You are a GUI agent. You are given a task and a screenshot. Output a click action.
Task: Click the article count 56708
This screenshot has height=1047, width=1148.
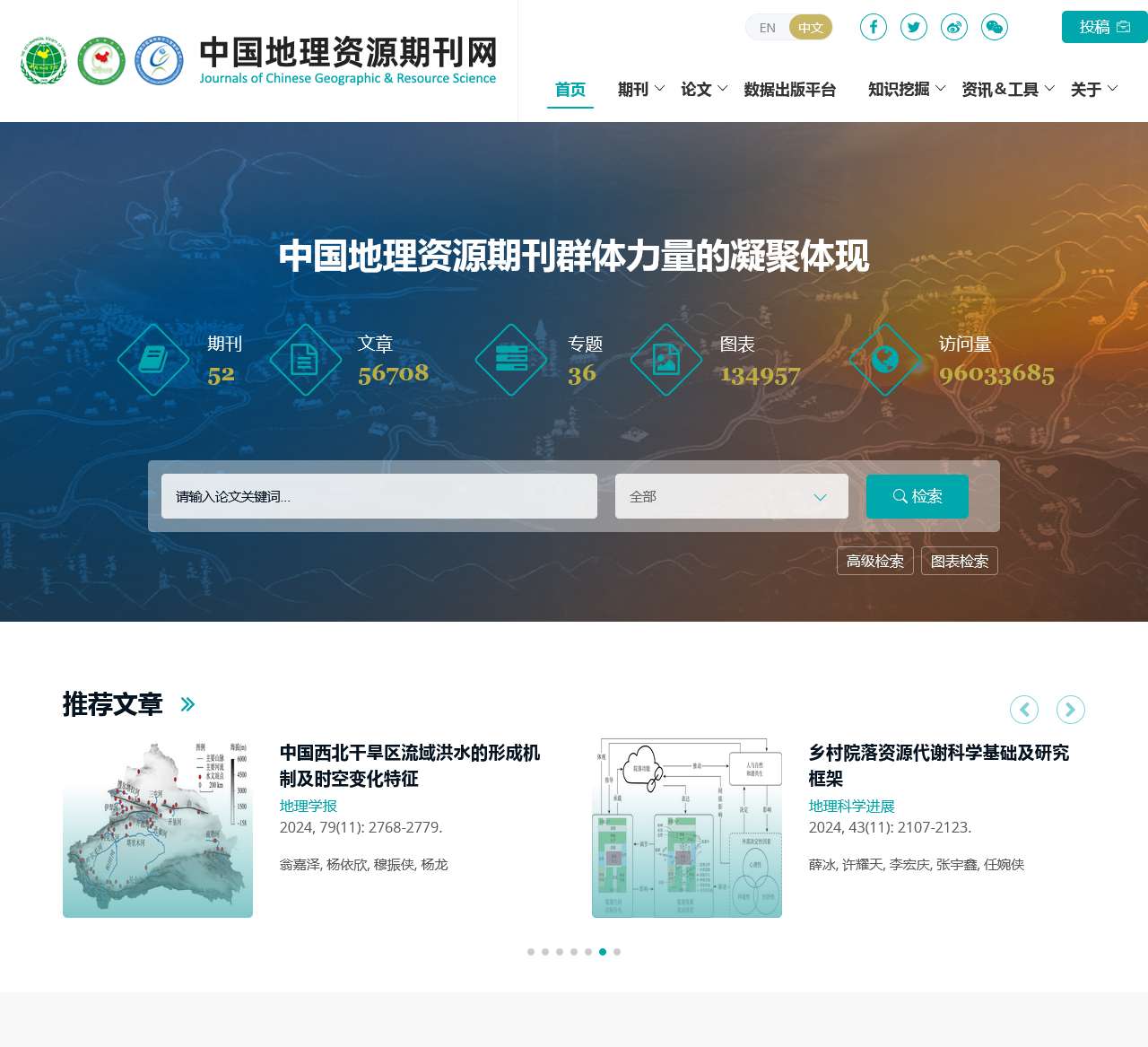pyautogui.click(x=393, y=373)
